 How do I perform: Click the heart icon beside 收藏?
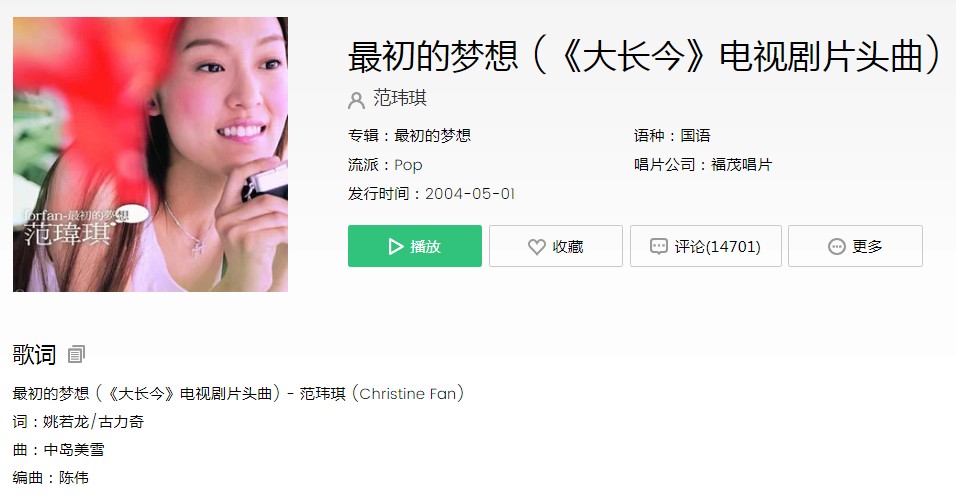(537, 246)
